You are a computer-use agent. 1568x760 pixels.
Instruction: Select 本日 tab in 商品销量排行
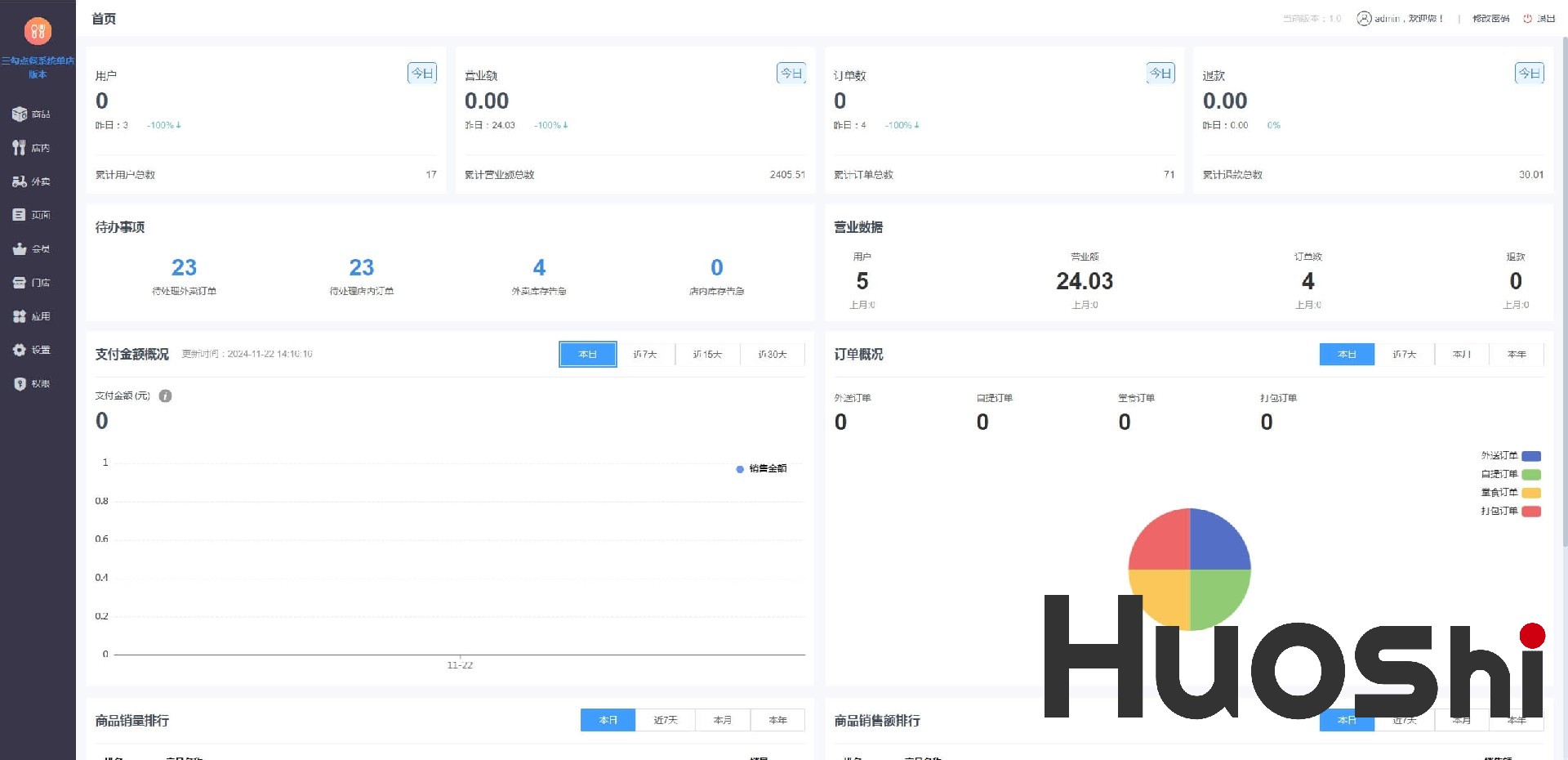[x=608, y=721]
